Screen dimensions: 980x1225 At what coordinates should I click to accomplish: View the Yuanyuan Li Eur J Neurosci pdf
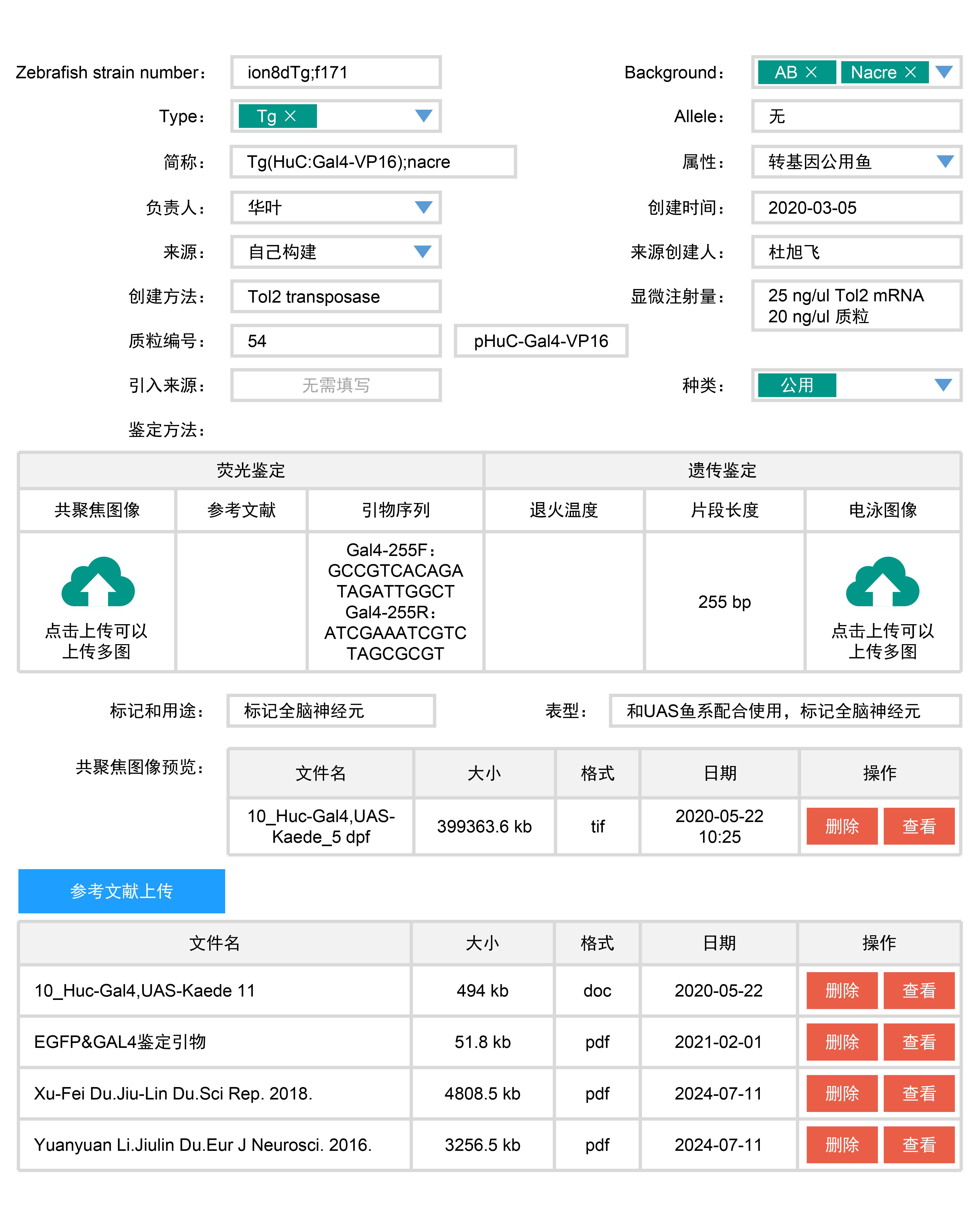pyautogui.click(x=918, y=1145)
